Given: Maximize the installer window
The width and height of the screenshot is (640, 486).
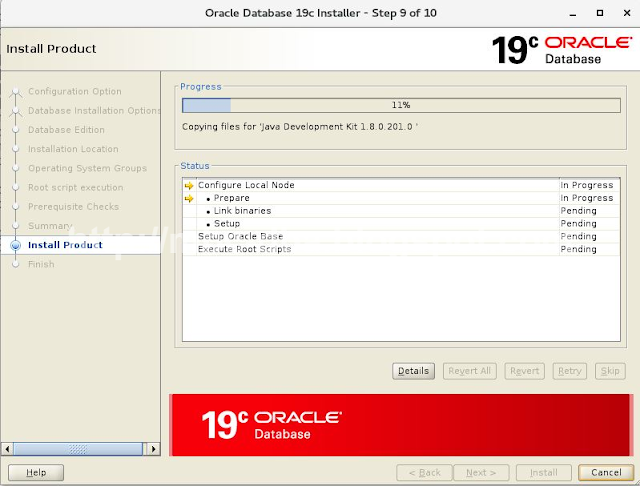Looking at the screenshot, I should coord(600,13).
